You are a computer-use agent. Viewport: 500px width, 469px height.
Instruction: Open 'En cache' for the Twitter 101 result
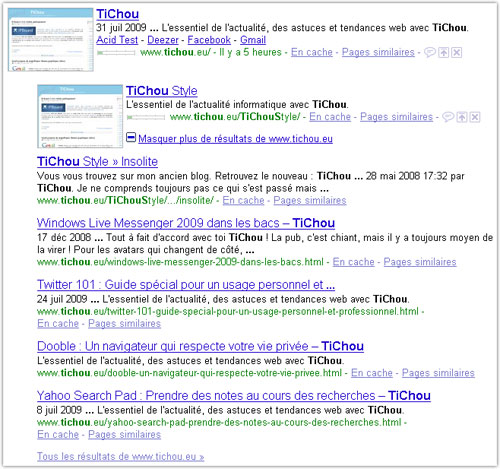58,324
